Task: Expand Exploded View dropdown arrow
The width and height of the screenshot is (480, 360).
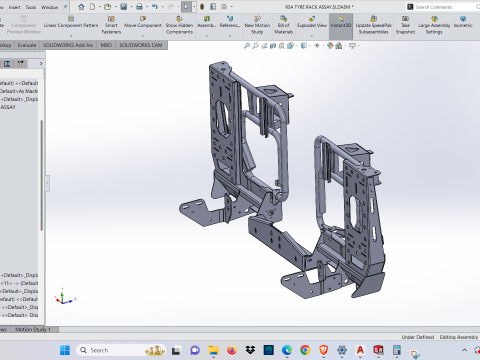Action: pyautogui.click(x=312, y=36)
